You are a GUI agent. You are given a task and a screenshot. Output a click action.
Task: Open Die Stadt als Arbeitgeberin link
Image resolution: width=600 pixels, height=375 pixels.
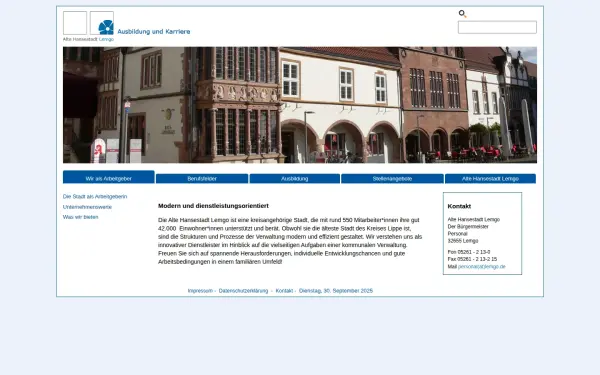(95, 196)
